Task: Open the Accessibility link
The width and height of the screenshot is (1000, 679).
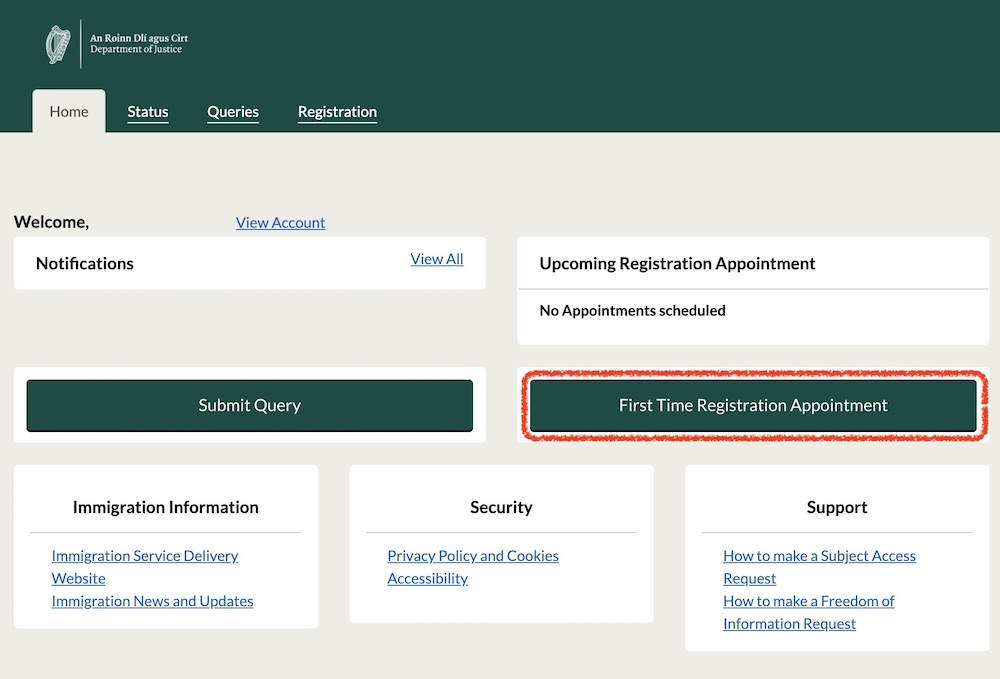Action: [x=427, y=578]
